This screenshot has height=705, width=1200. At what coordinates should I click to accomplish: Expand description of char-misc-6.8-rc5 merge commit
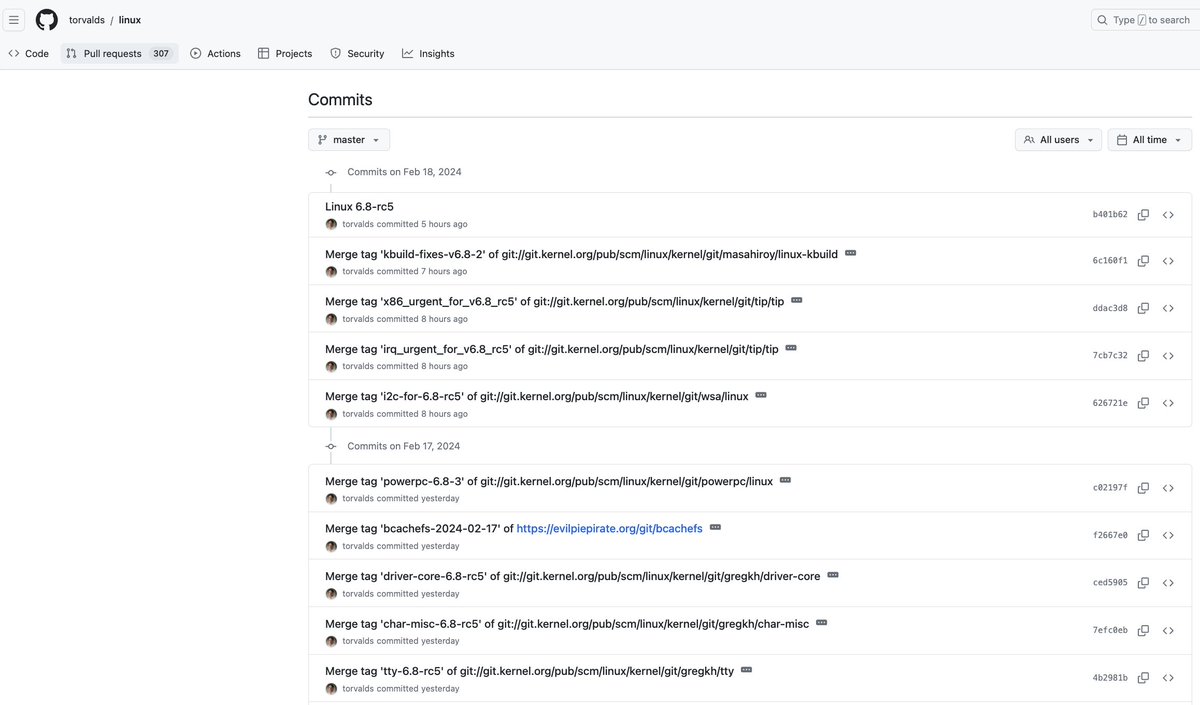[x=821, y=622]
